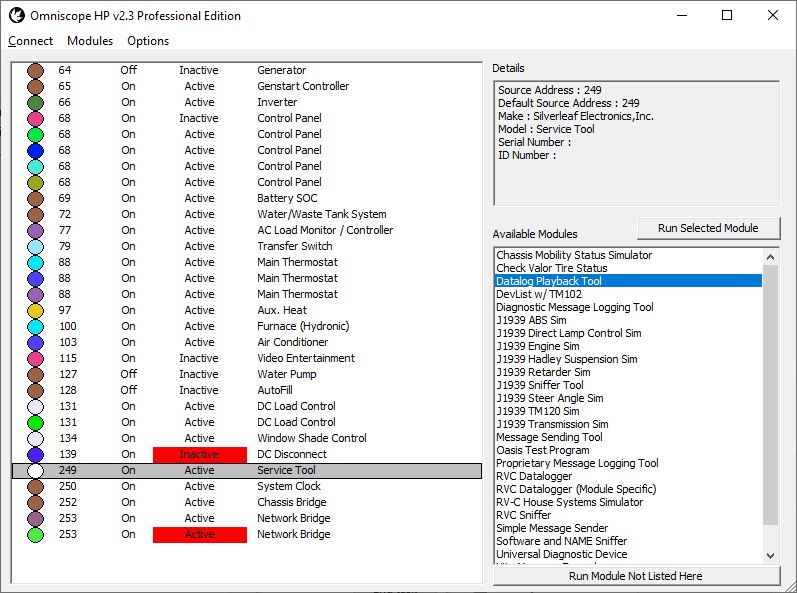
Task: Click the Omniscope app icon in title bar
Action: click(17, 15)
